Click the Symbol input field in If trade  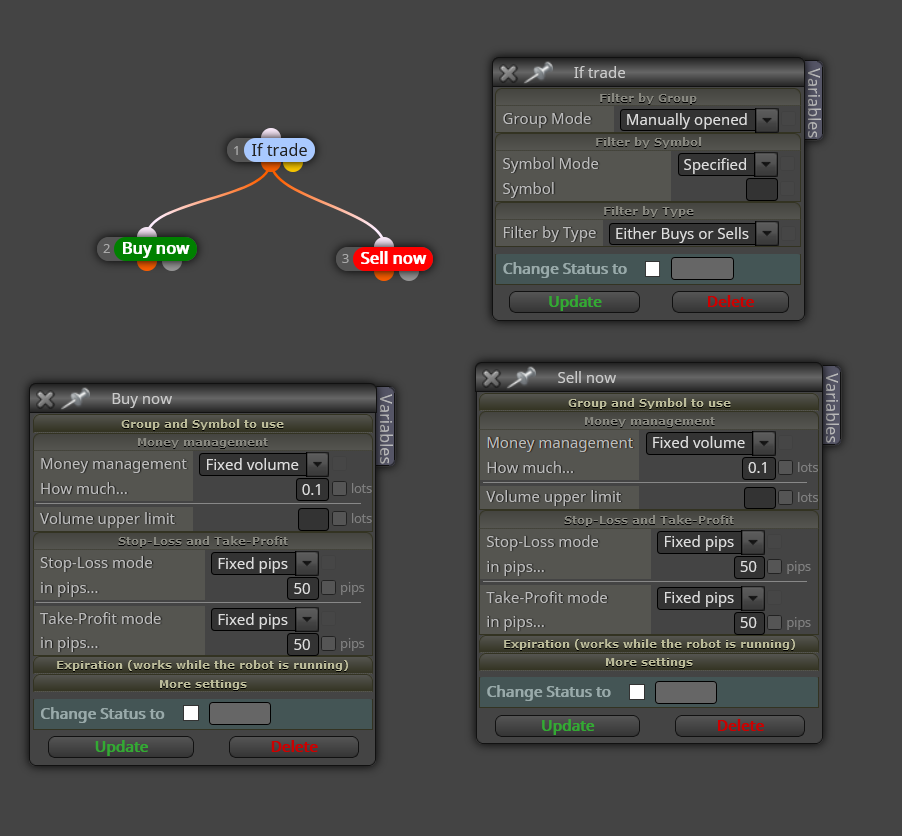pos(762,189)
